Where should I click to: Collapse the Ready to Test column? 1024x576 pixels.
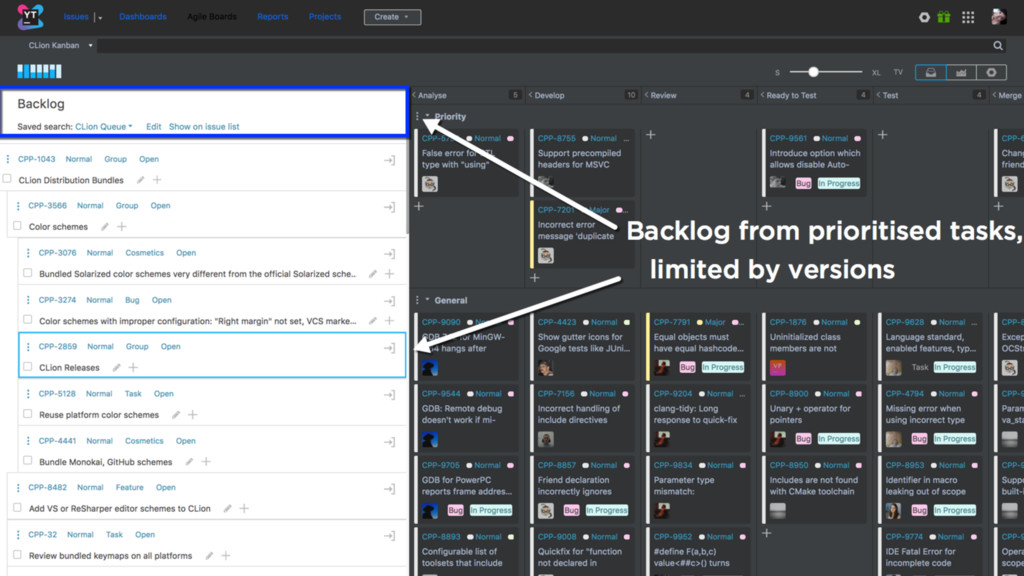(x=762, y=95)
